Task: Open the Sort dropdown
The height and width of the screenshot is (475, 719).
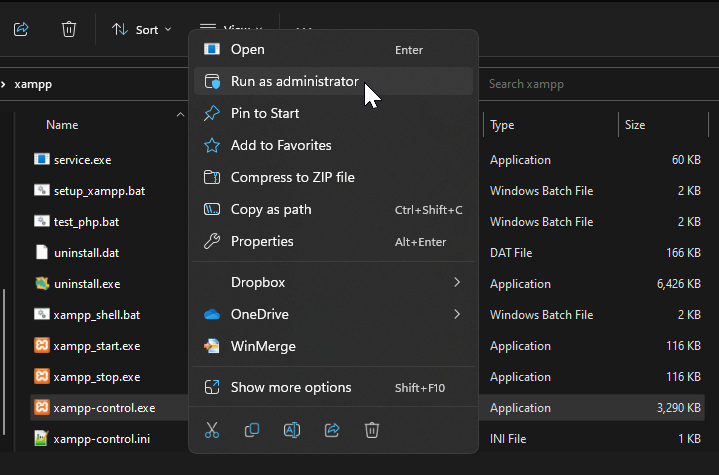Action: click(142, 30)
